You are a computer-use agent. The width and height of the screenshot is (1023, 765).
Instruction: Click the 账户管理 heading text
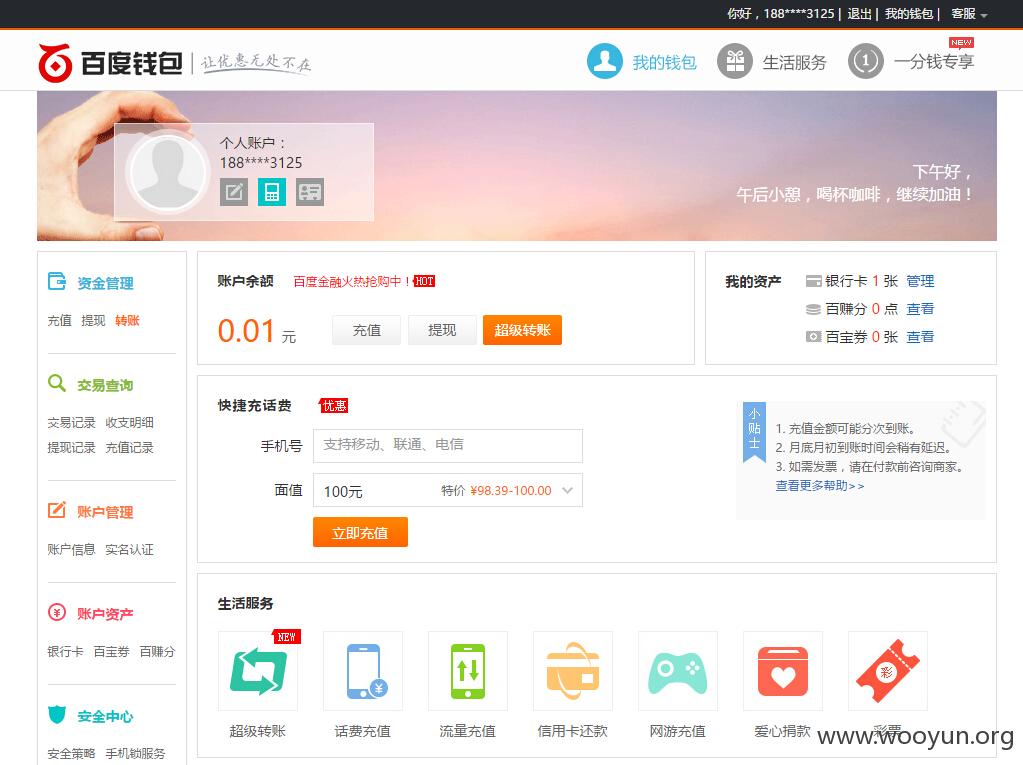(106, 512)
